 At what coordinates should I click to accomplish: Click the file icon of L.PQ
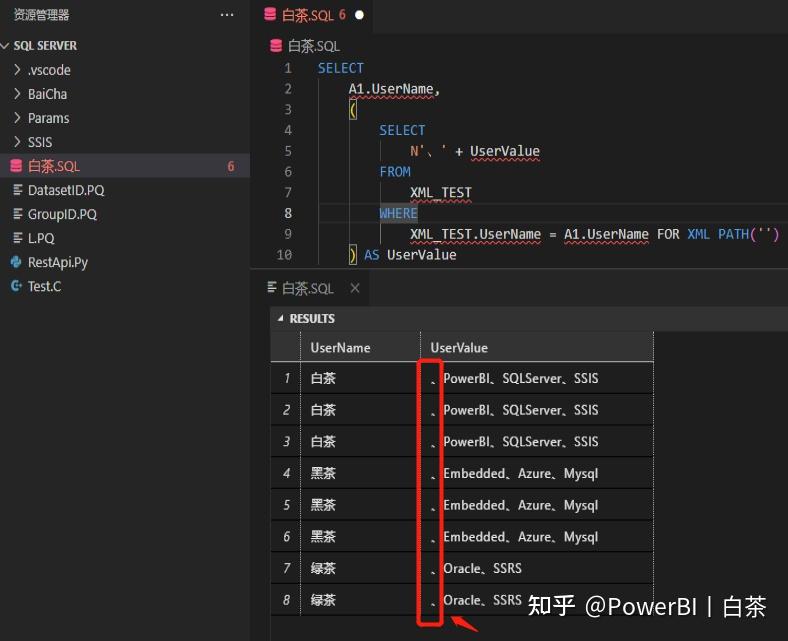tap(18, 238)
